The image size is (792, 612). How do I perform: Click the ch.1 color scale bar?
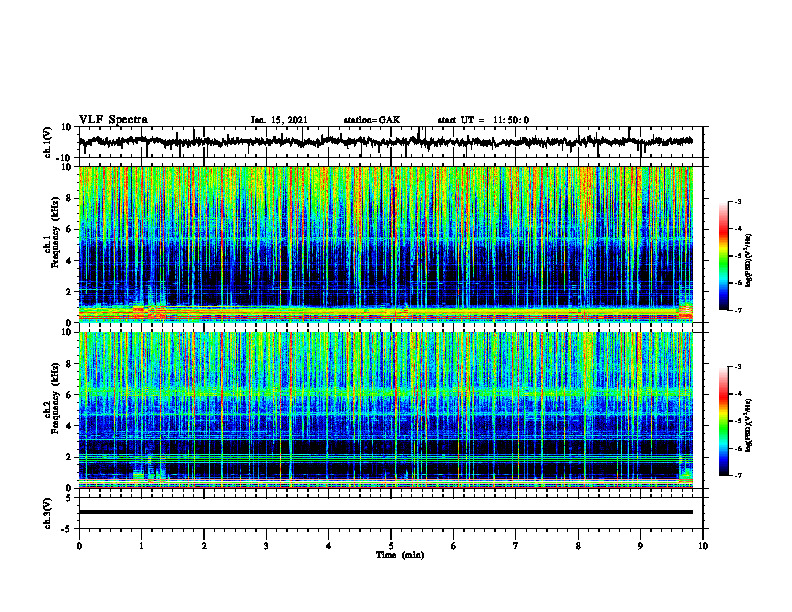click(724, 256)
